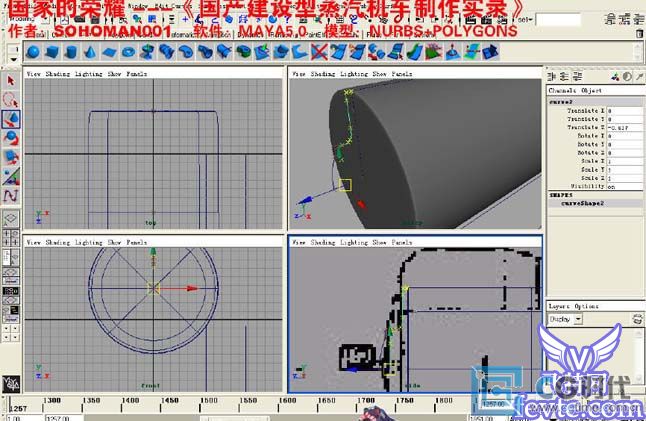Select the curve2 object name in channel box

(x=561, y=102)
